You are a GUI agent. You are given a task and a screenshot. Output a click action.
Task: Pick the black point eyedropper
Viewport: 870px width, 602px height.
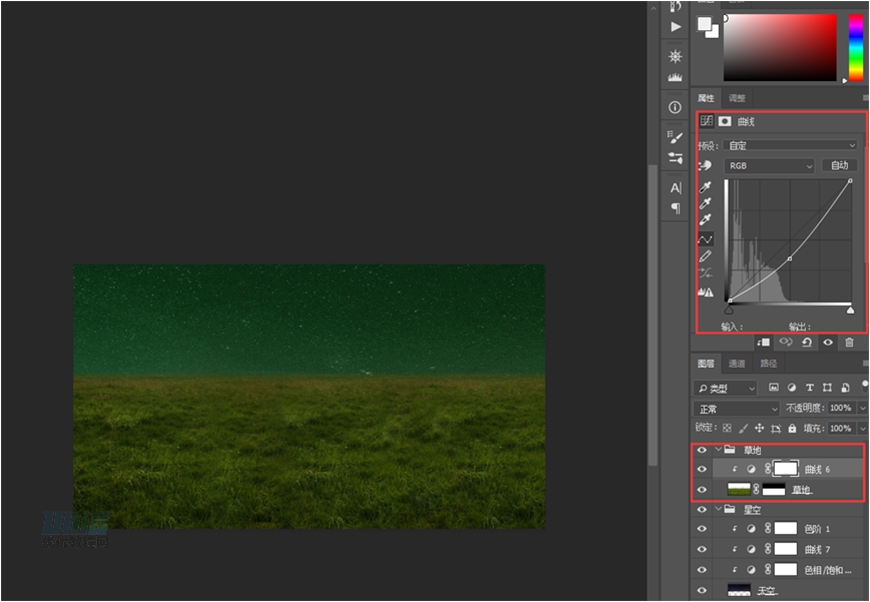point(705,187)
